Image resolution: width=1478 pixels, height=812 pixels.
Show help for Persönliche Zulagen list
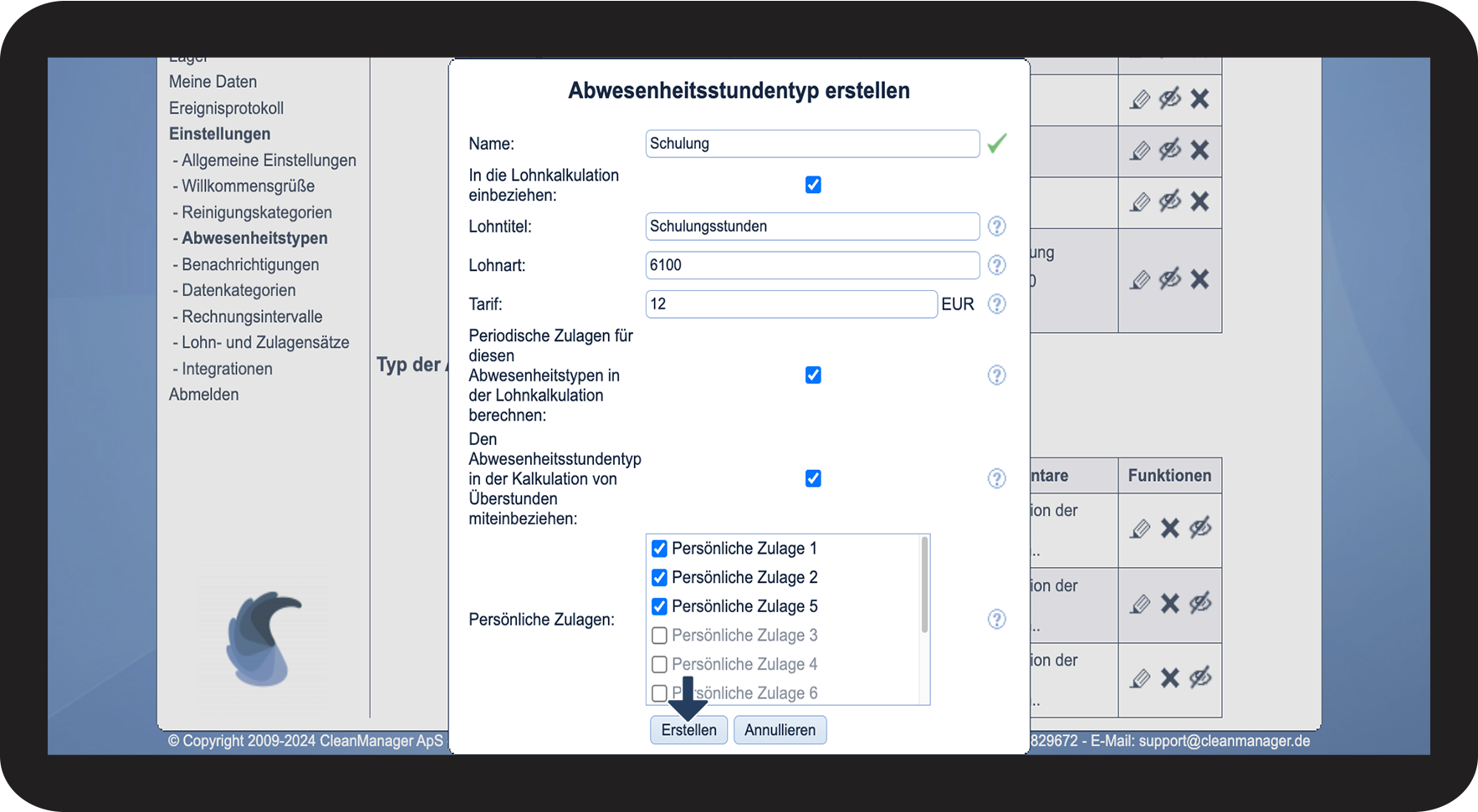point(996,619)
